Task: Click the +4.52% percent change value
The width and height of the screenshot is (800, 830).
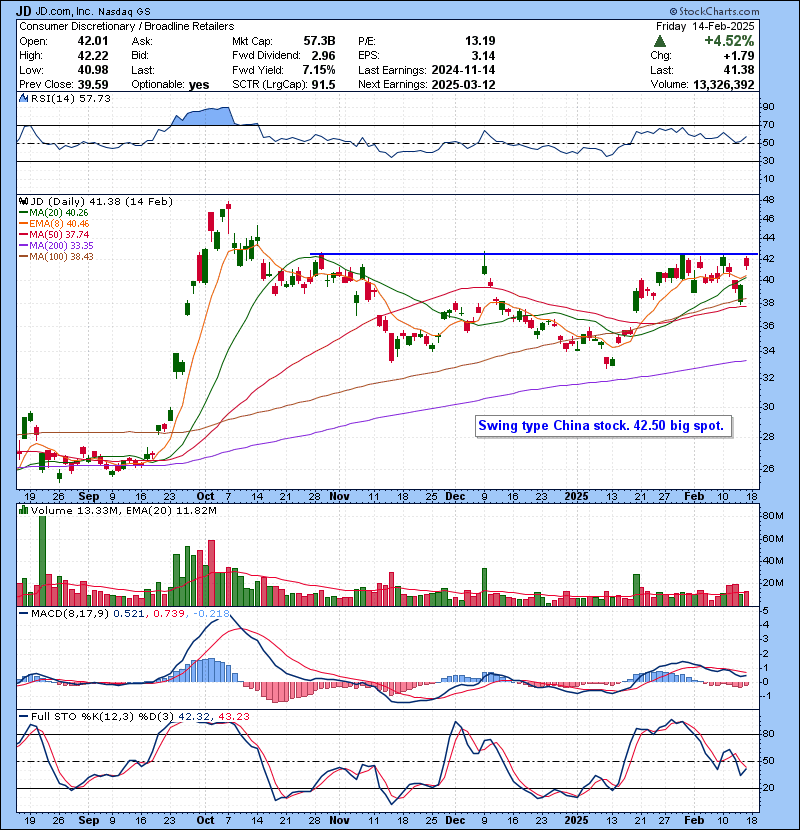Action: coord(729,41)
